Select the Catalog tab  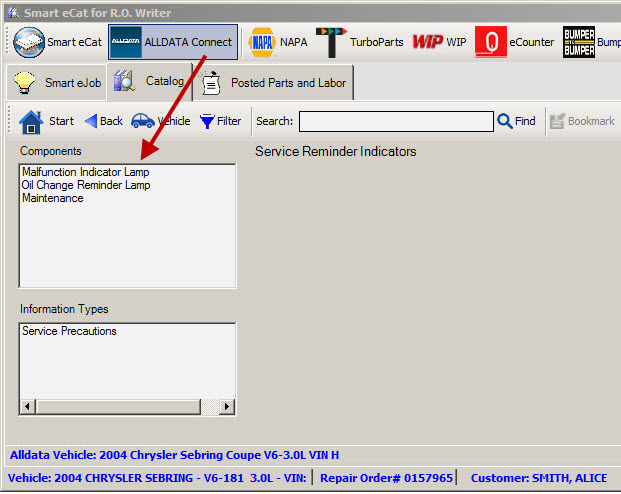150,81
